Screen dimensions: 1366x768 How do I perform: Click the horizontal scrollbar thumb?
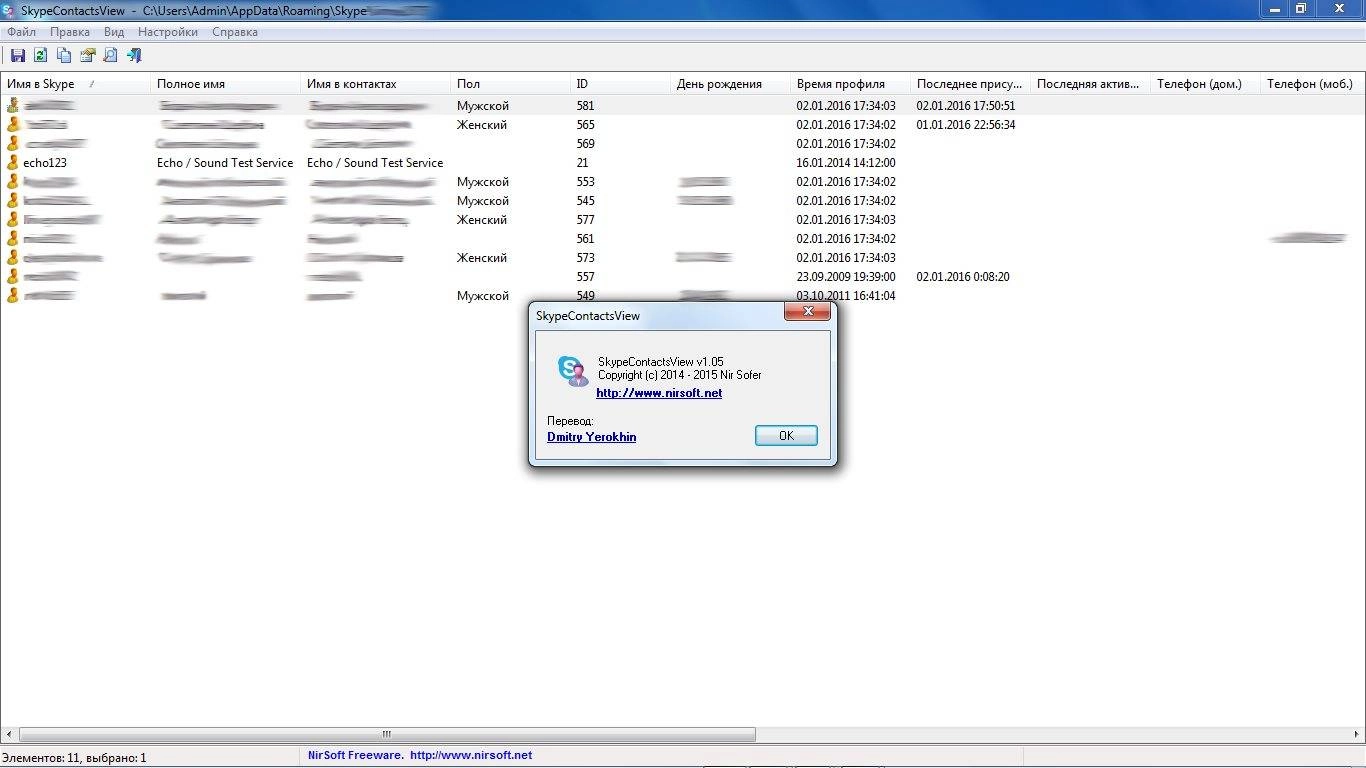387,734
